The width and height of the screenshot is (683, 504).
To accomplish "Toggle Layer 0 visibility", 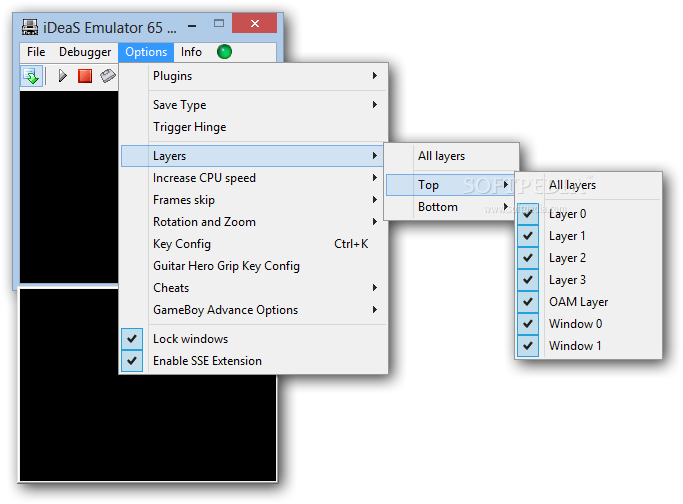I will click(588, 214).
